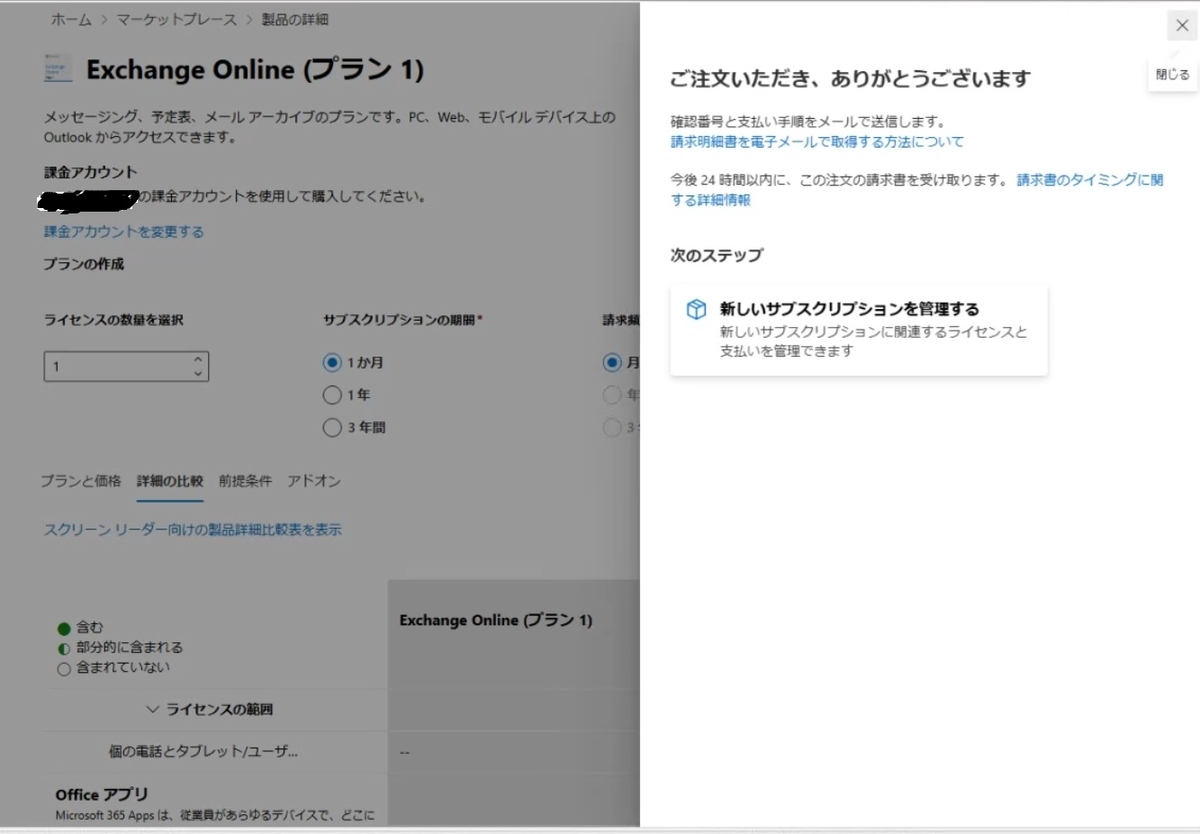This screenshot has height=834, width=1200.
Task: Decrease license quantity with down arrow
Action: point(198,374)
